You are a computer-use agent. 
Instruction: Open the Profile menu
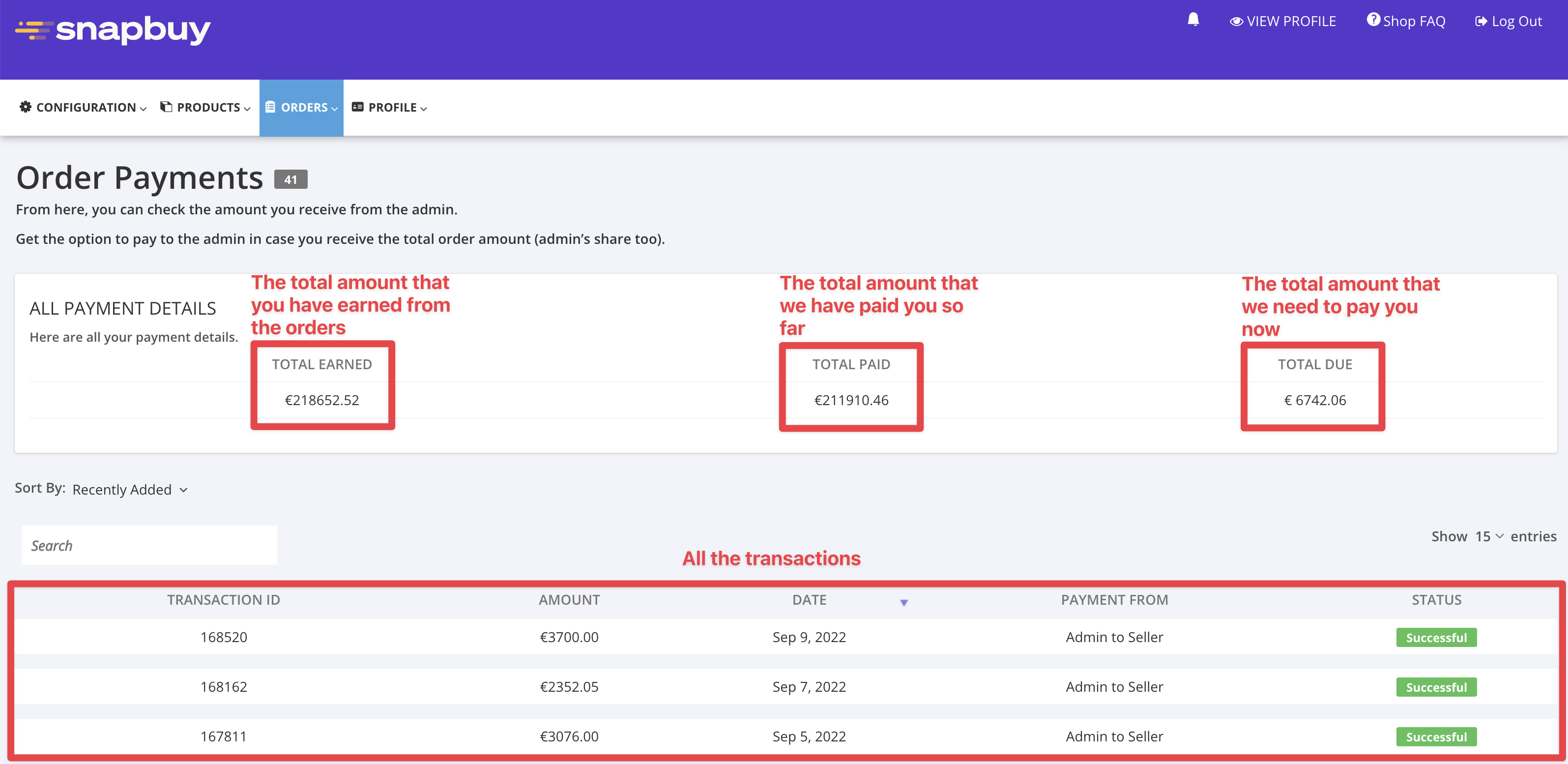tap(393, 107)
